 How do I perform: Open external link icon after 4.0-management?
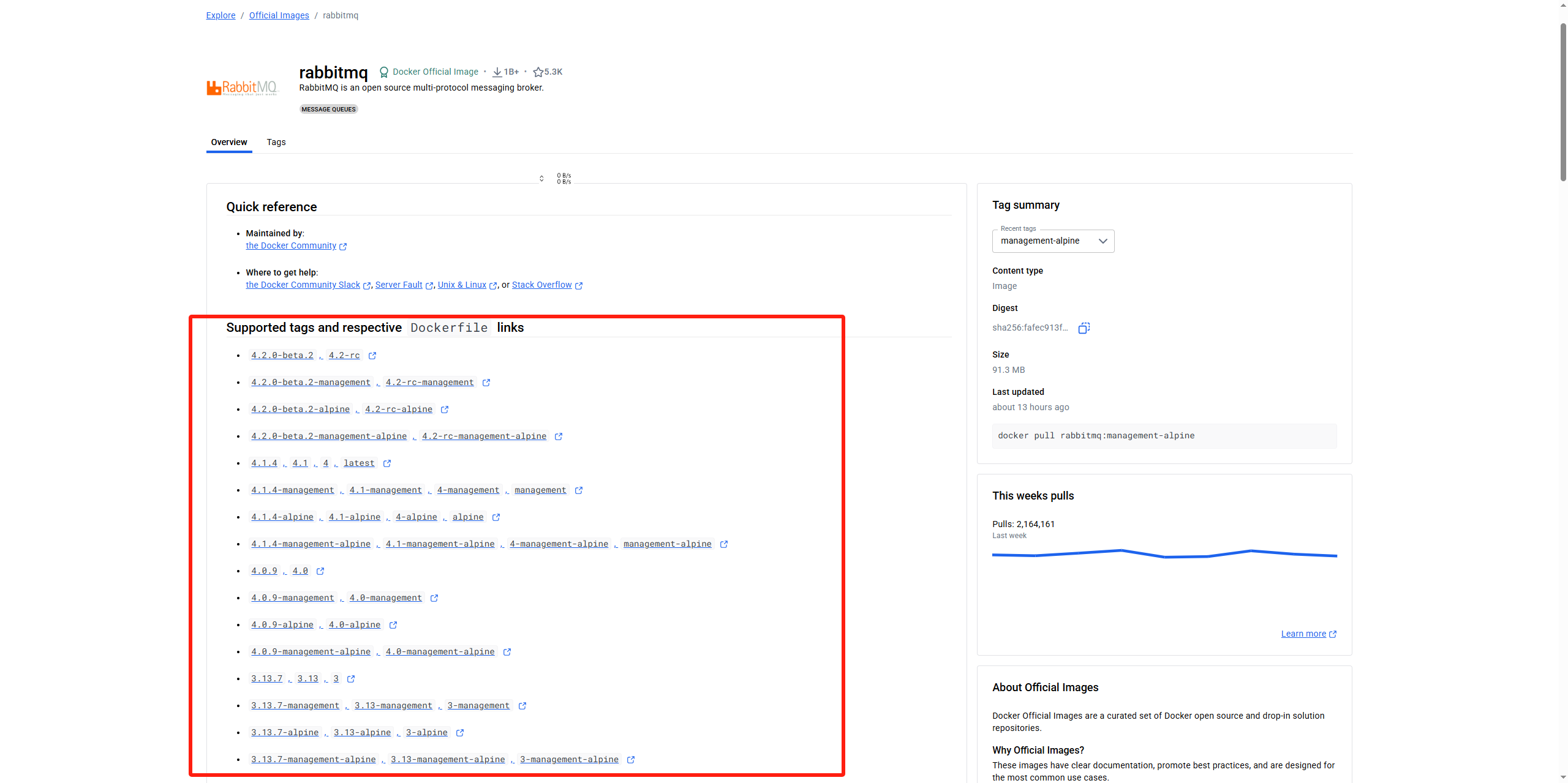pos(434,598)
